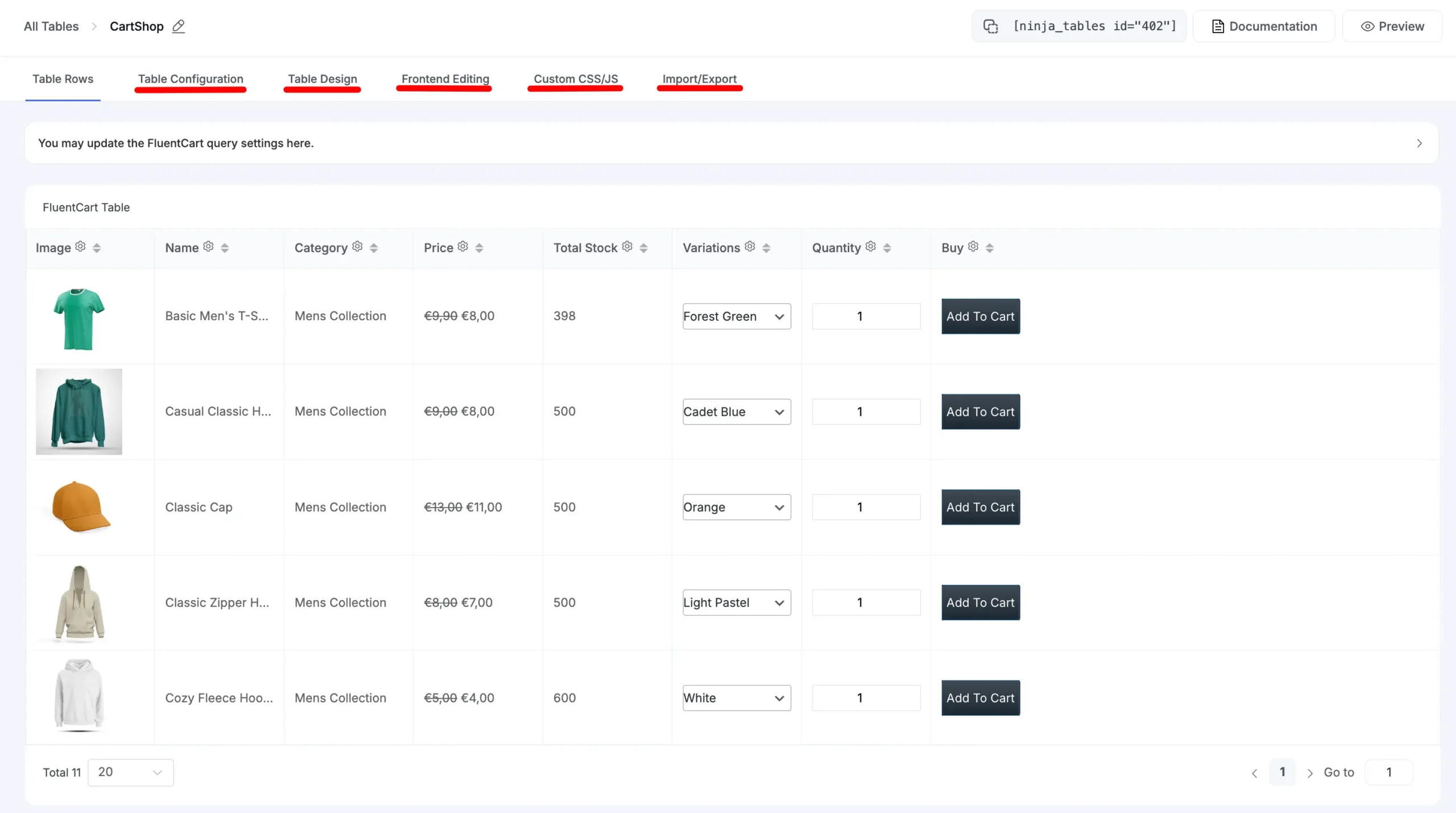Click the edit pencil next to CartShop

coord(179,26)
